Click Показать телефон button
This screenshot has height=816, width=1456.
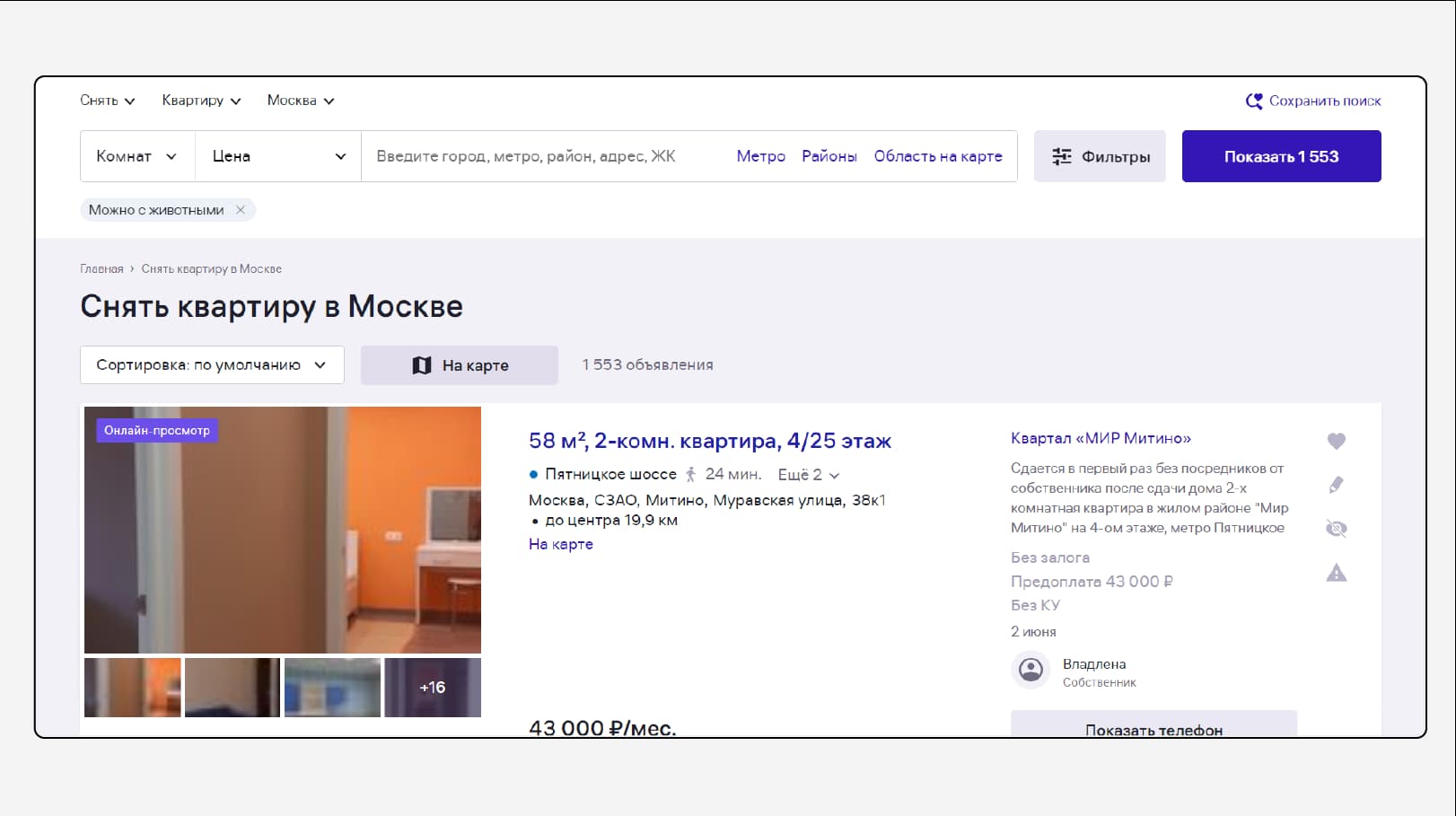pyautogui.click(x=1153, y=724)
